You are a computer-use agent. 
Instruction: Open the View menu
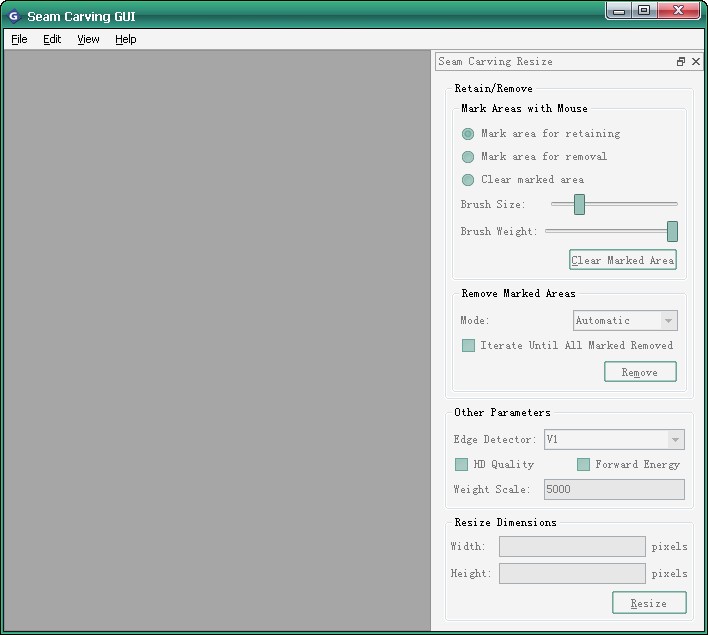[x=88, y=39]
